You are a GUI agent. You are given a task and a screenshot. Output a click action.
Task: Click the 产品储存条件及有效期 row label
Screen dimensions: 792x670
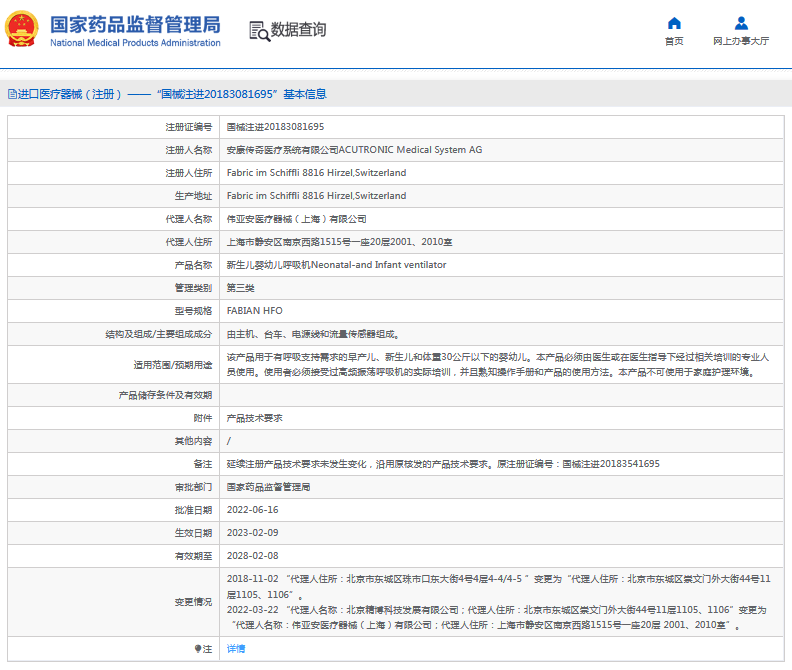[166, 395]
